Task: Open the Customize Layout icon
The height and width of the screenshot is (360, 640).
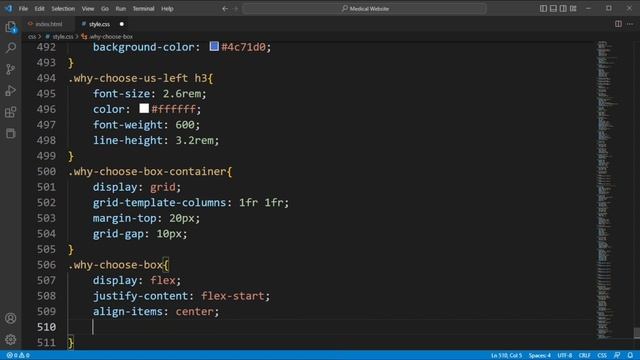Action: [573, 9]
